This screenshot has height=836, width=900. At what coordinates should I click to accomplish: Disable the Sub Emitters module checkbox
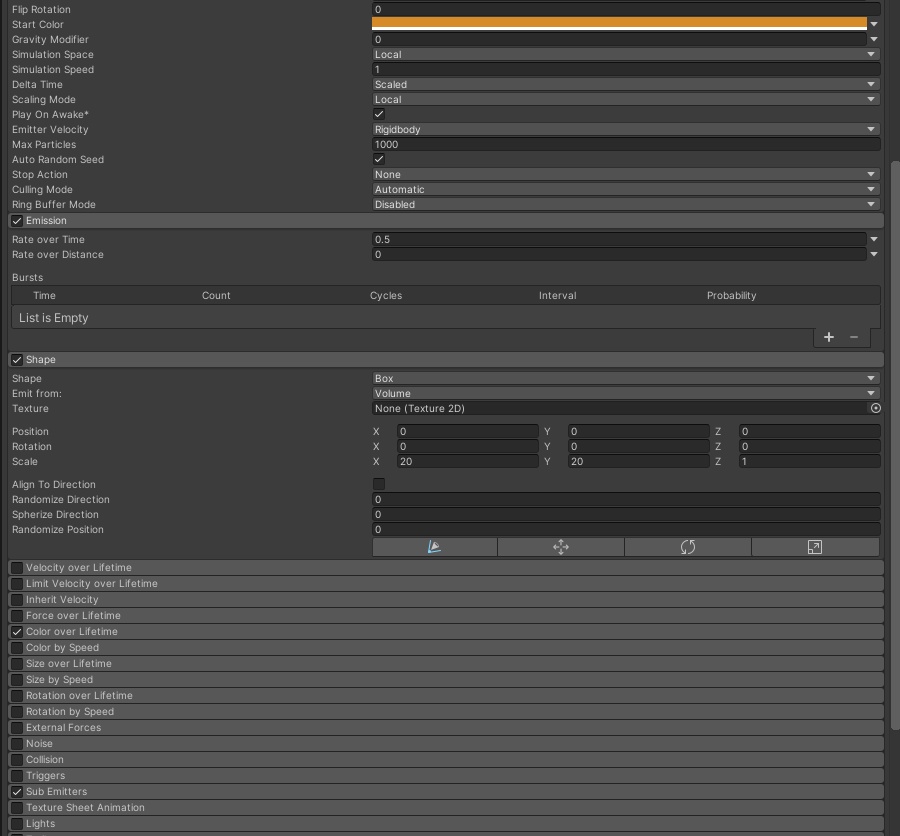[17, 792]
